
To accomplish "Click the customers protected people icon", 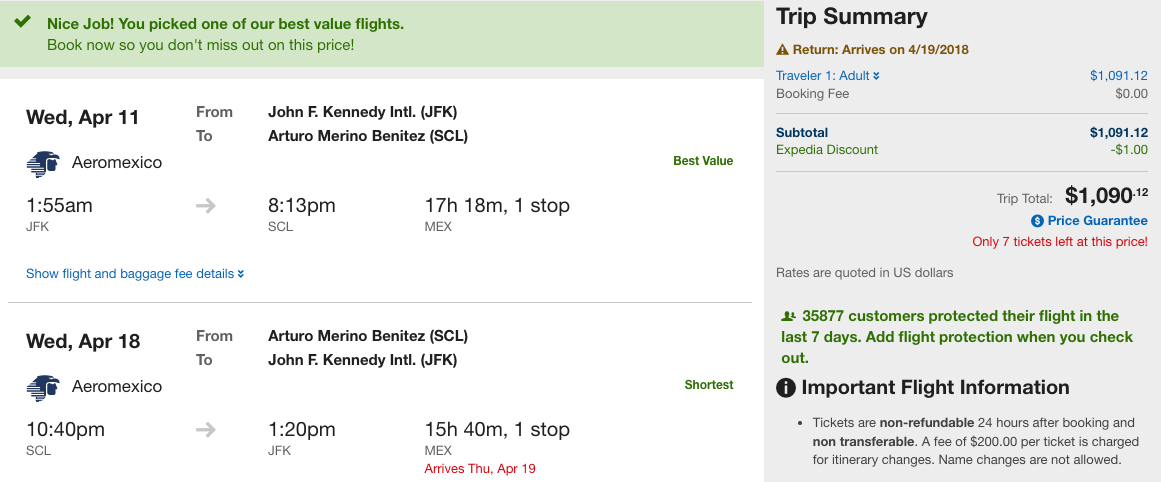I will click(789, 316).
